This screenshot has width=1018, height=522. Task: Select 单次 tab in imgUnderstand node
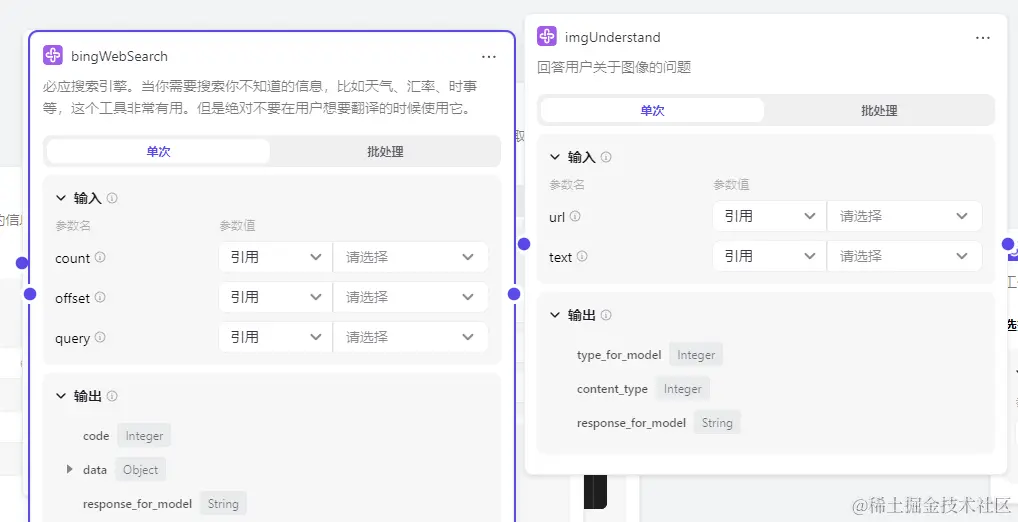pos(652,110)
